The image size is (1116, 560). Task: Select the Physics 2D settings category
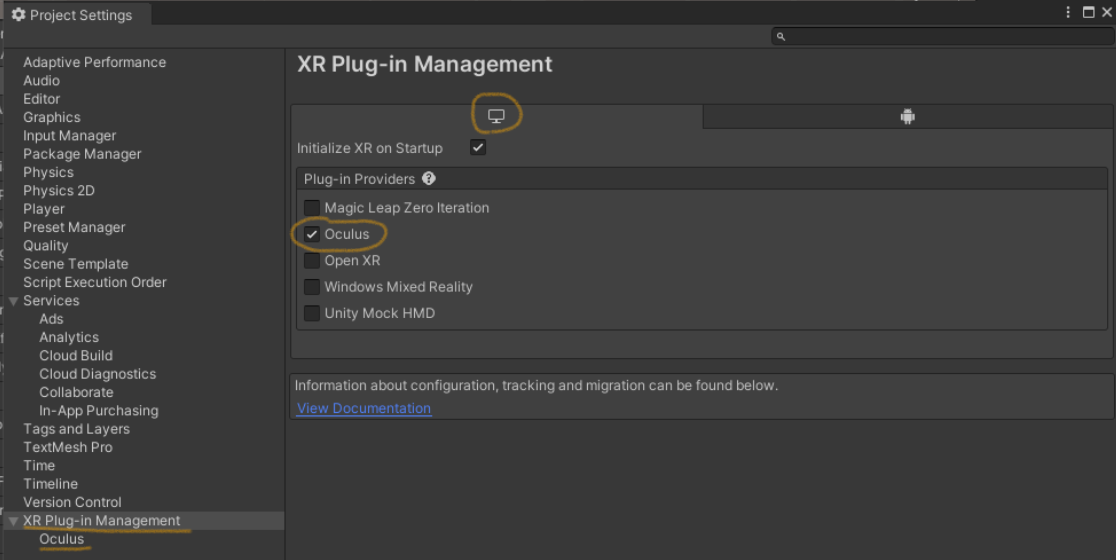(x=58, y=191)
